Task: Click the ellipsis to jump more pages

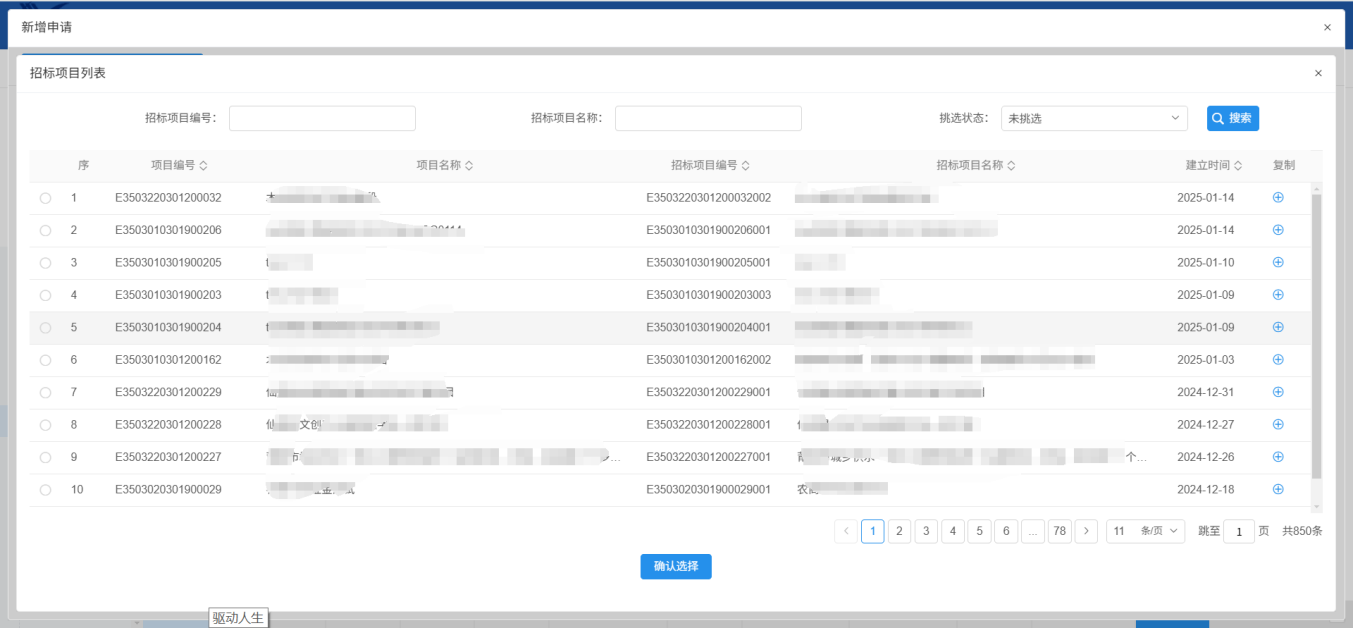Action: 1033,531
